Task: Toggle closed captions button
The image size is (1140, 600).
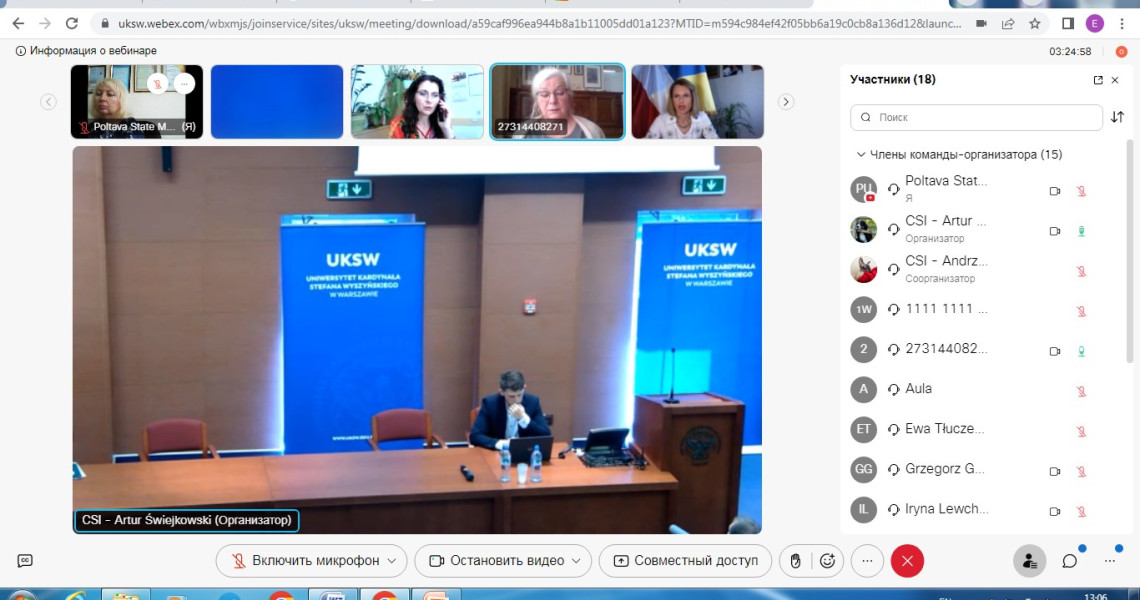Action: coord(25,561)
